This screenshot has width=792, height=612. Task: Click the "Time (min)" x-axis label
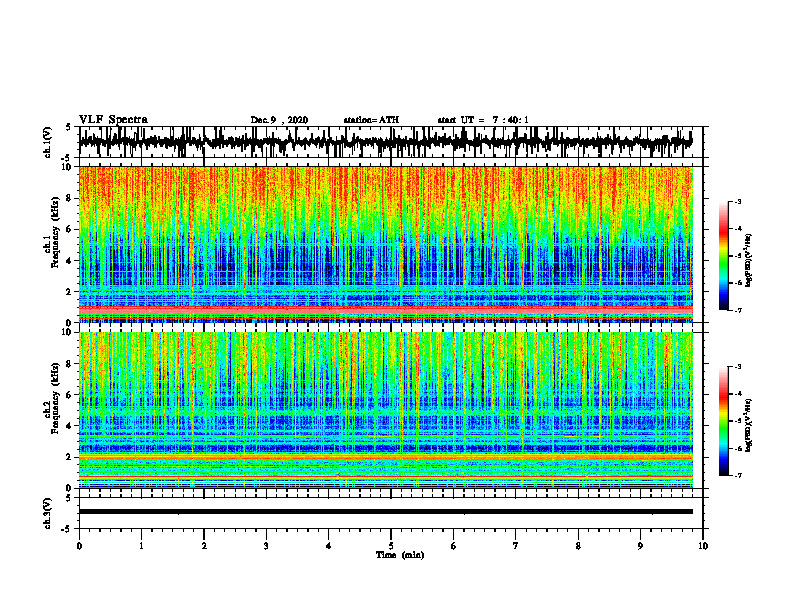click(400, 555)
